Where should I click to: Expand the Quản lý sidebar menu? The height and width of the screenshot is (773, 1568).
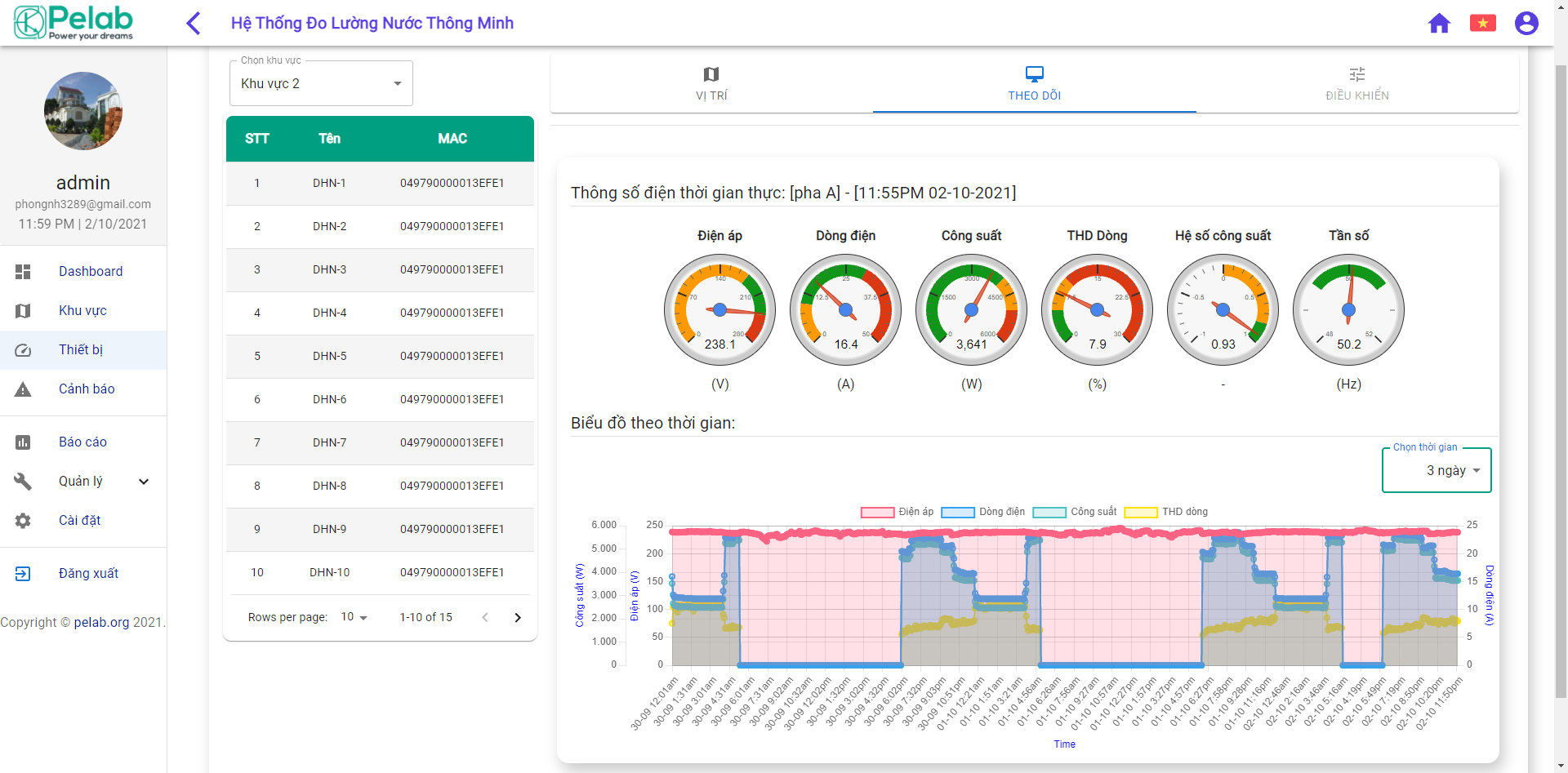pyautogui.click(x=144, y=482)
